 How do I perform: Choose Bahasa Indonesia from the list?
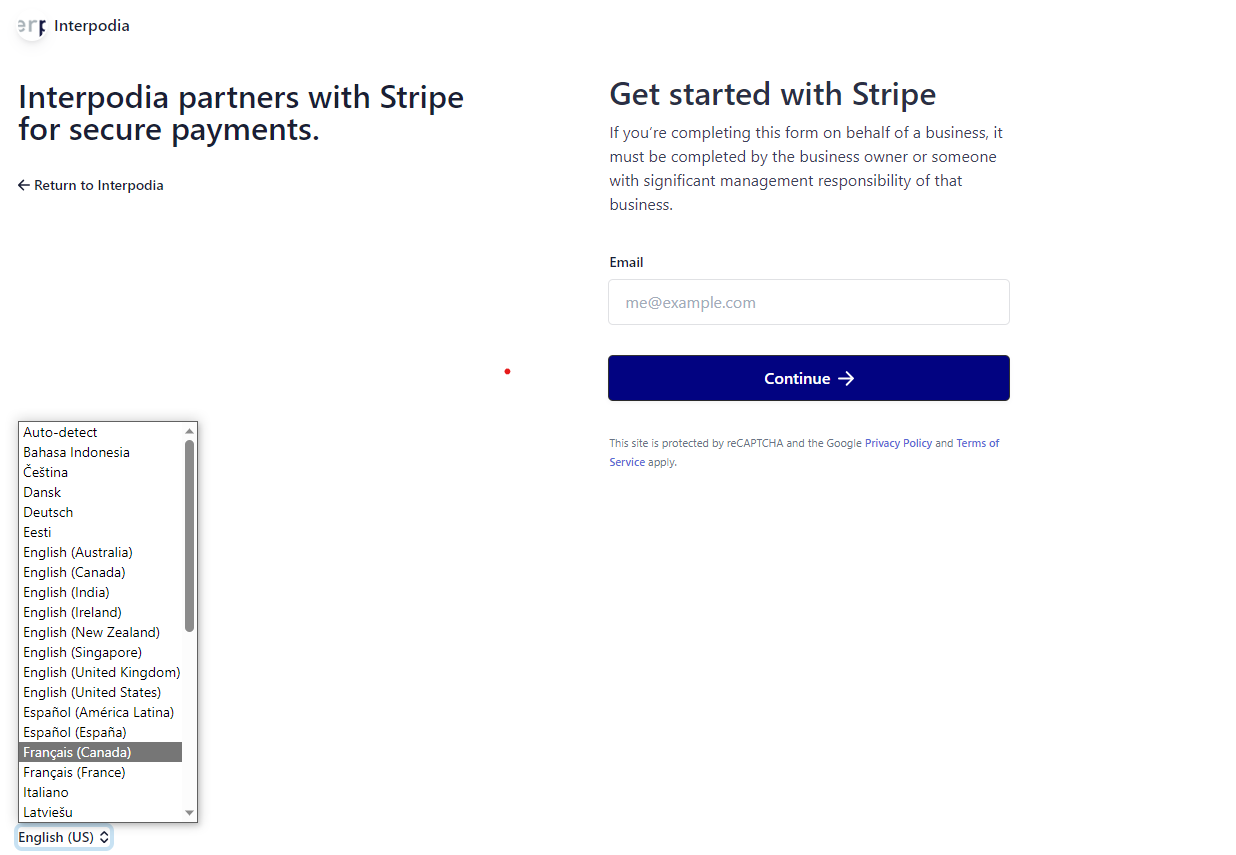[77, 452]
